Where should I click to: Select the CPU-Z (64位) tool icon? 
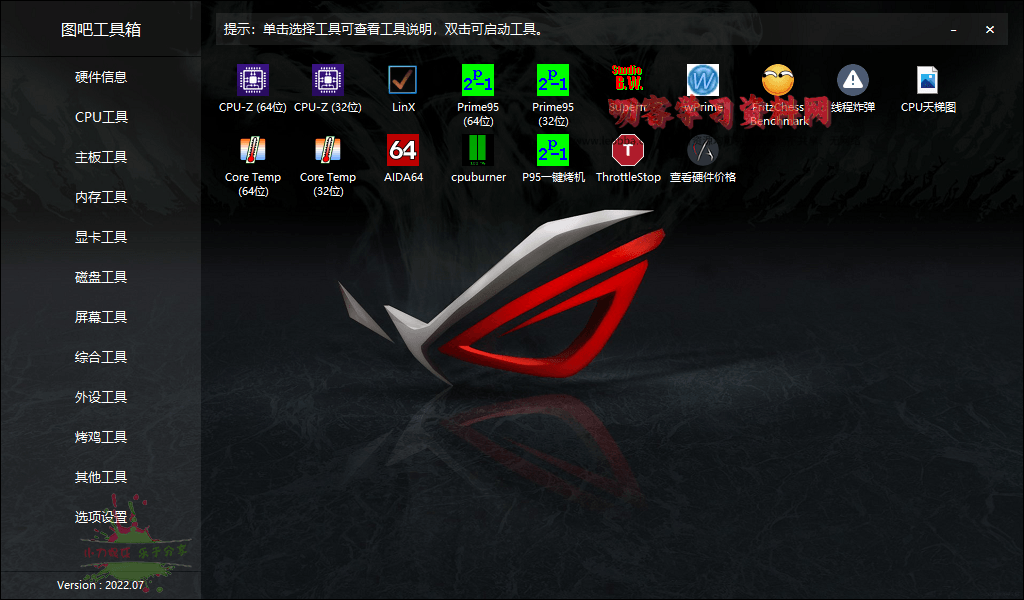click(x=253, y=80)
